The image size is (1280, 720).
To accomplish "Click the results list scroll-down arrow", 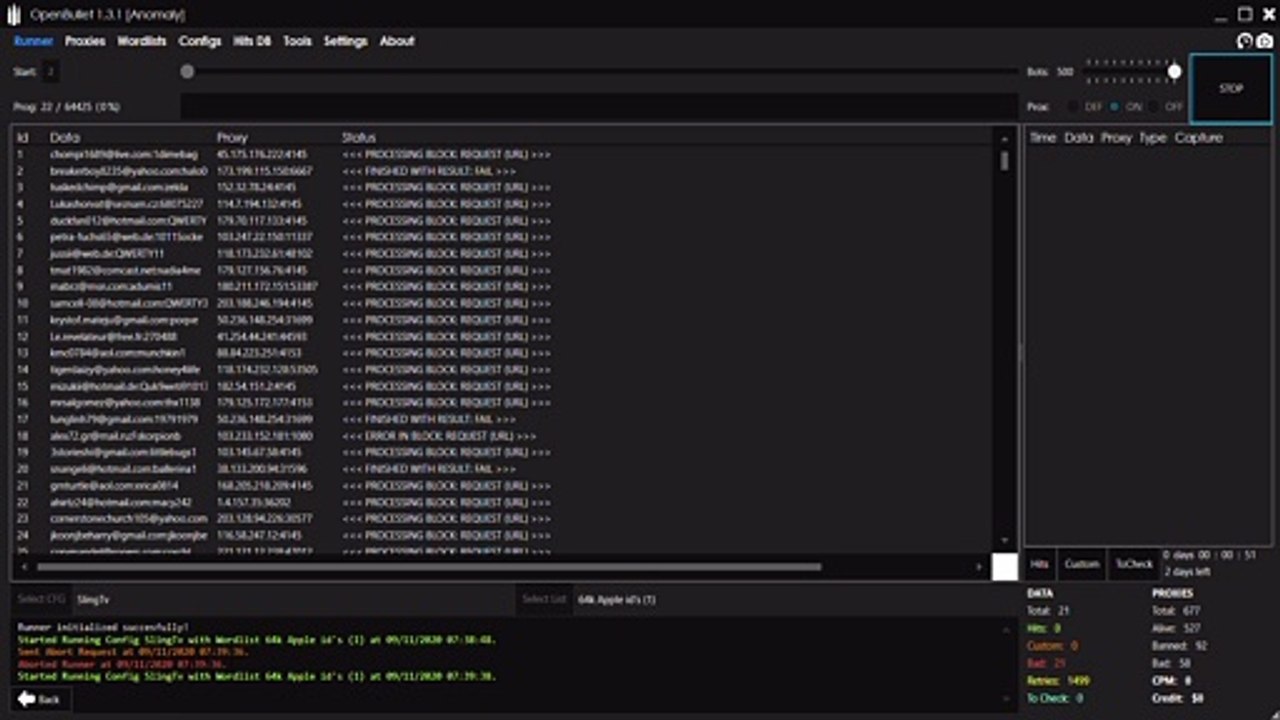I will (x=1004, y=541).
